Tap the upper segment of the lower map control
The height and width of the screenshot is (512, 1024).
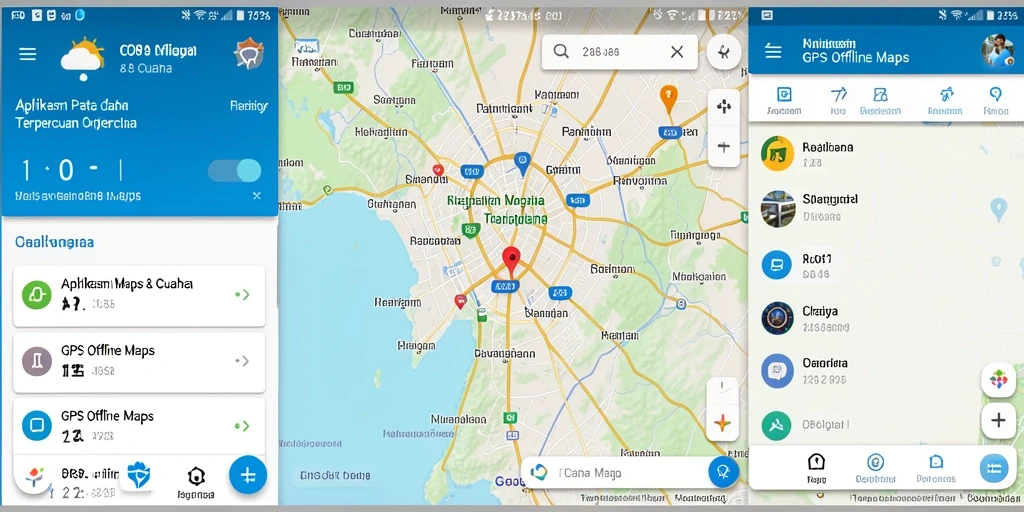722,388
